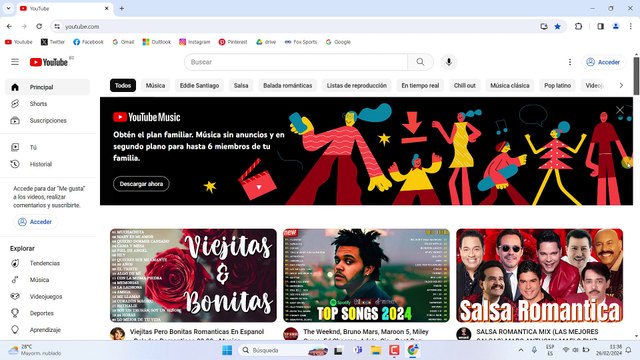Image resolution: width=640 pixels, height=360 pixels.
Task: Click the Buscar search field
Action: point(296,62)
